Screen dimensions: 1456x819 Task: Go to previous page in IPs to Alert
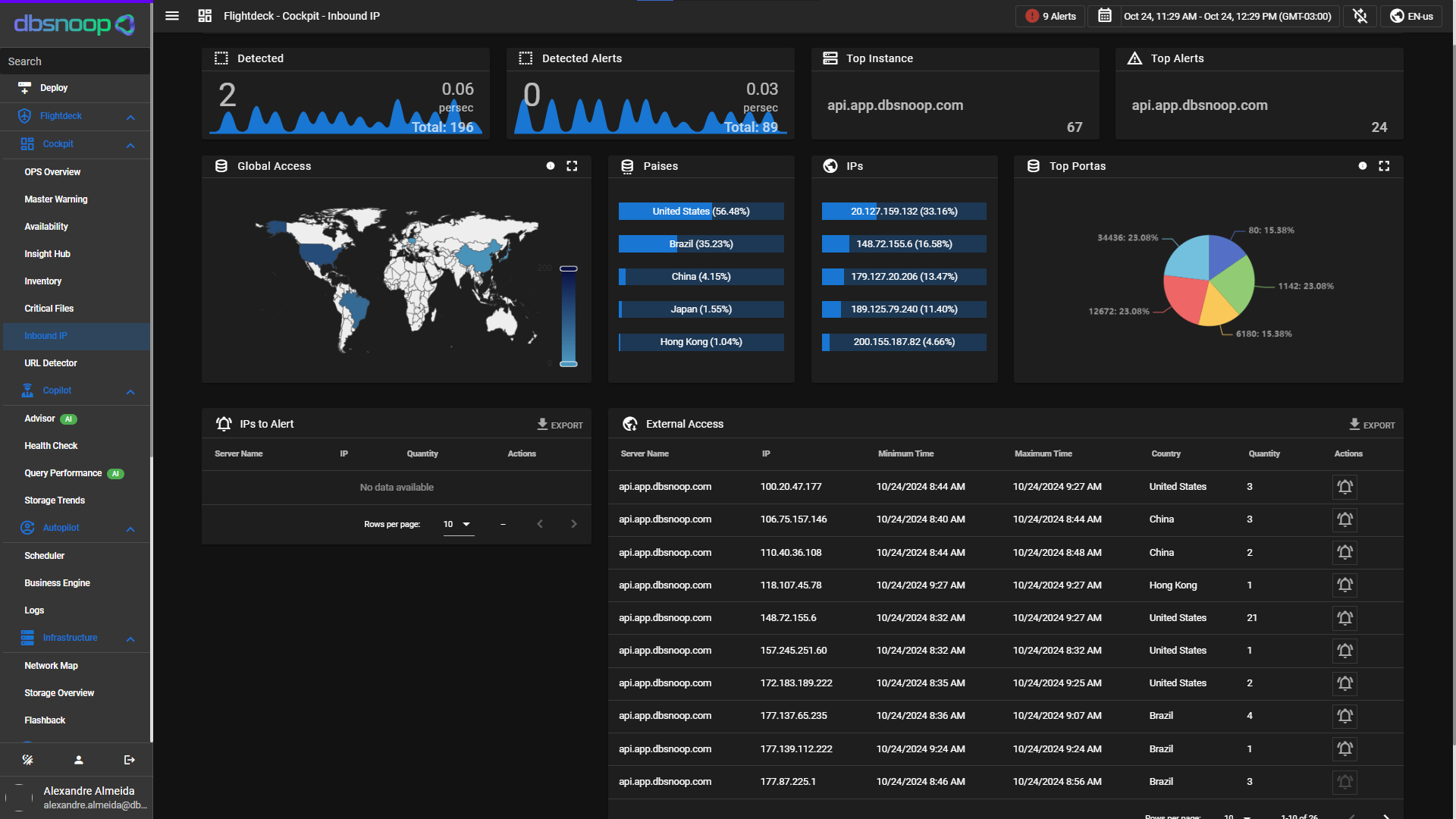[540, 524]
